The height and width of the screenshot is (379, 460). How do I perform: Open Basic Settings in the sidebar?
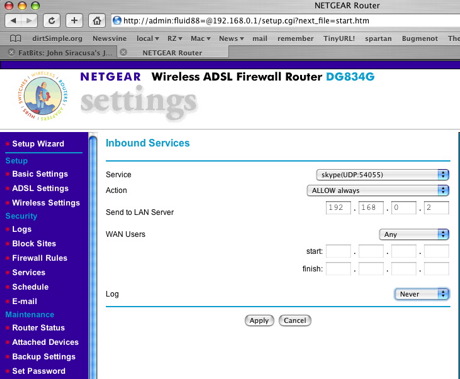point(40,174)
